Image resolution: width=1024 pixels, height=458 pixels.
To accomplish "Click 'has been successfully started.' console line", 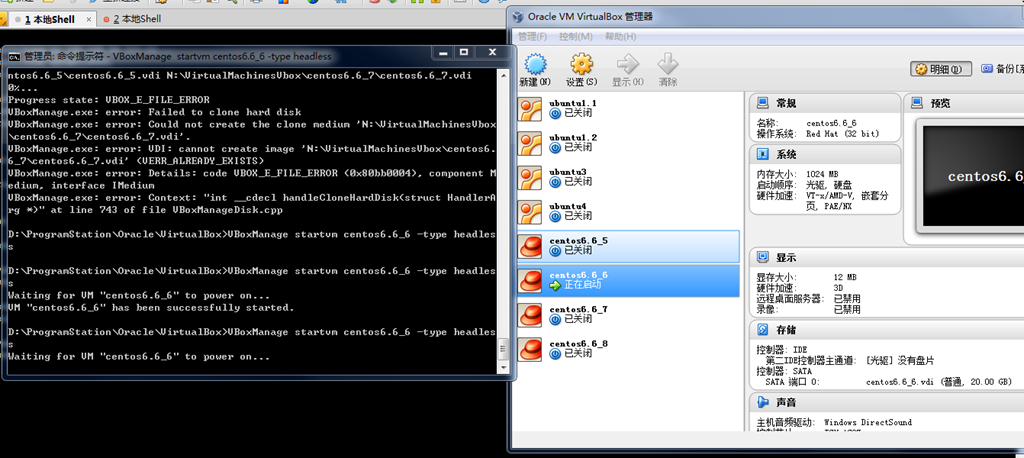I will pos(202,307).
